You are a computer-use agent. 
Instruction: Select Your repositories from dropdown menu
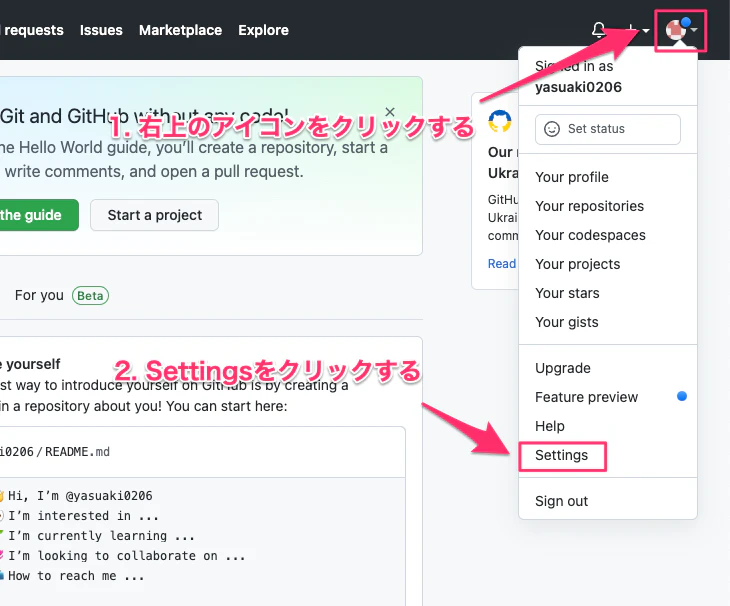[x=589, y=206]
